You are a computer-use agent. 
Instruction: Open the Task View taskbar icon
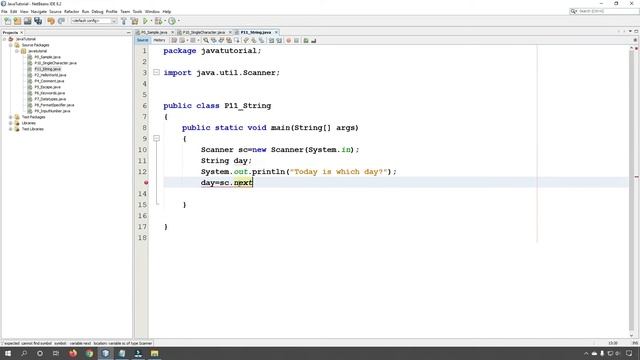click(56, 353)
